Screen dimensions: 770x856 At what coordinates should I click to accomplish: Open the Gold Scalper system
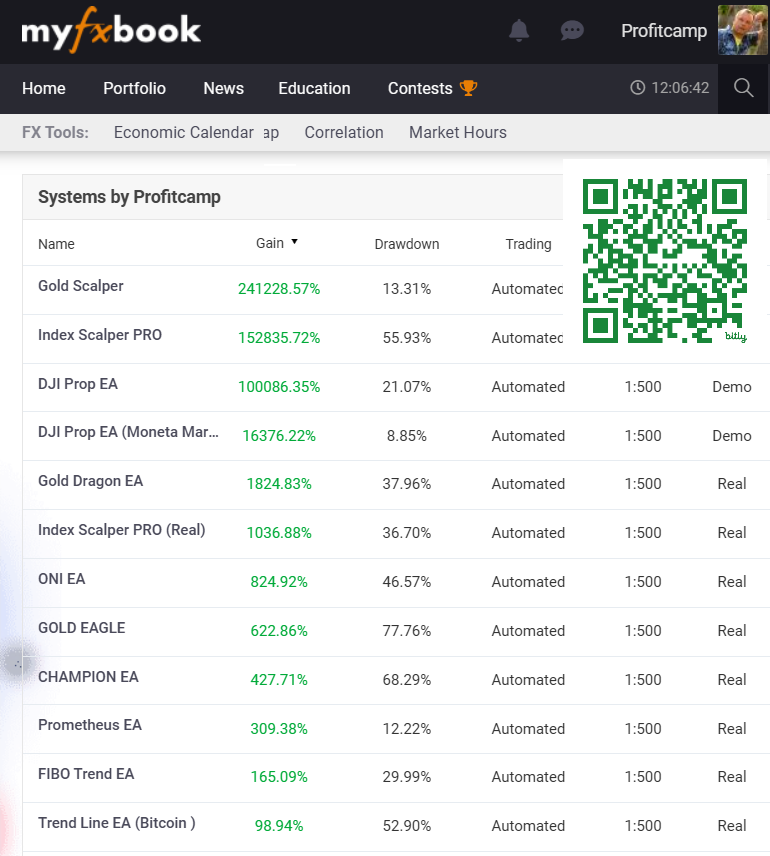pyautogui.click(x=81, y=286)
